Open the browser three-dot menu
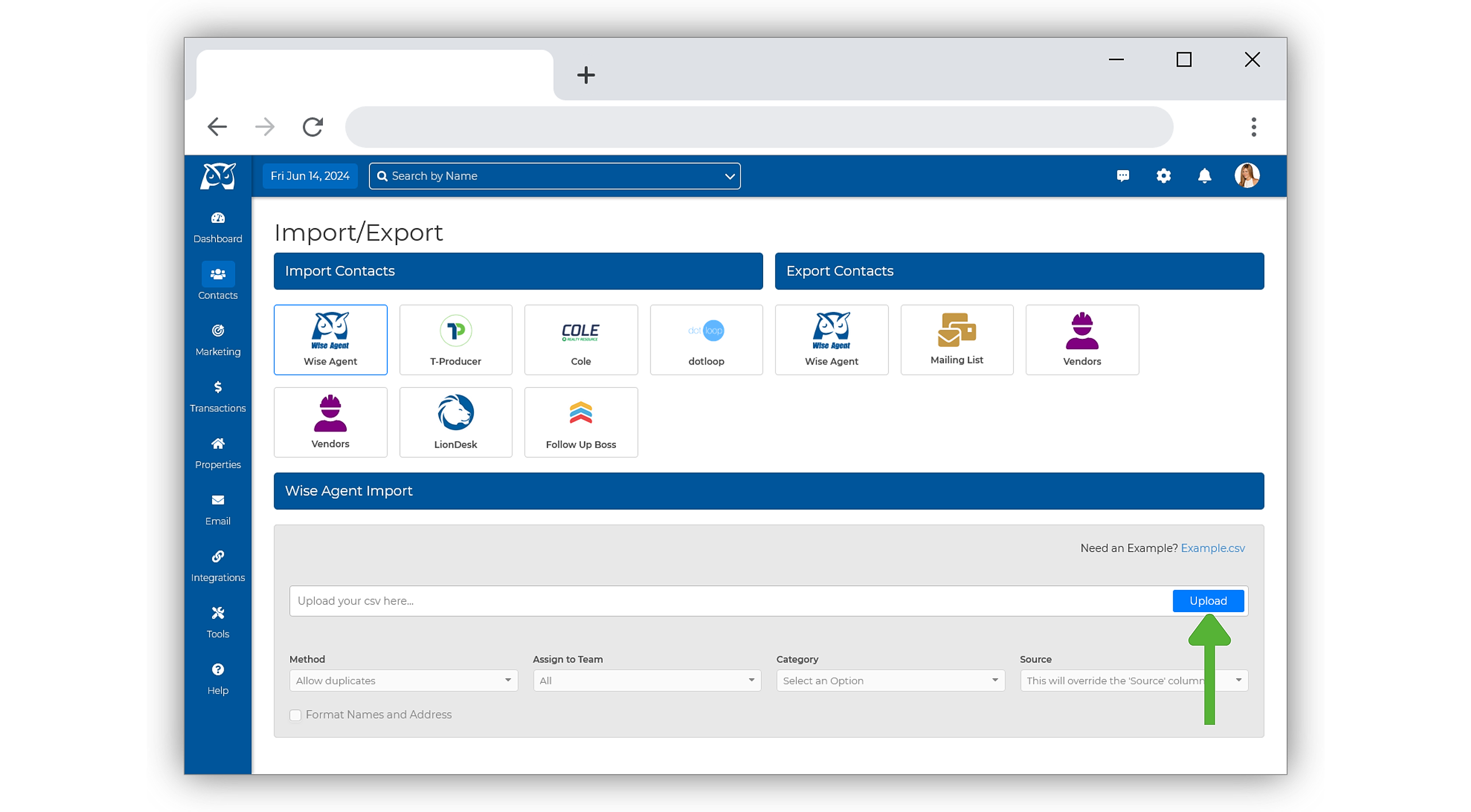This screenshot has width=1471, height=812. pos(1253,127)
